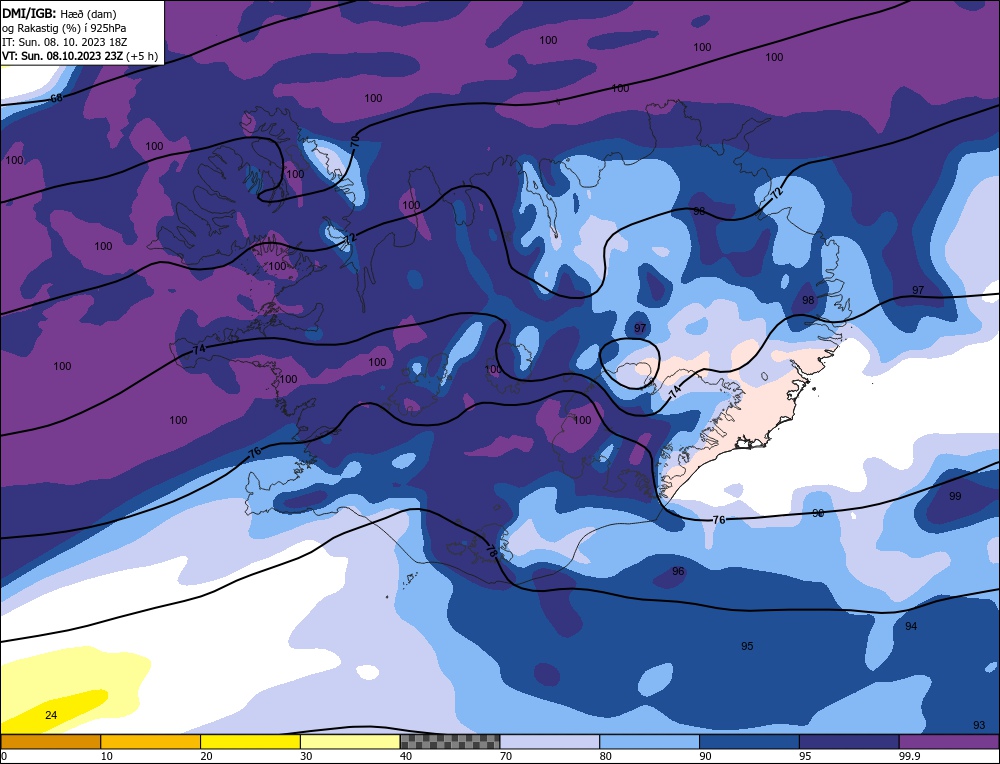
Task: Click the '40' legend tick label
Action: coord(406,756)
